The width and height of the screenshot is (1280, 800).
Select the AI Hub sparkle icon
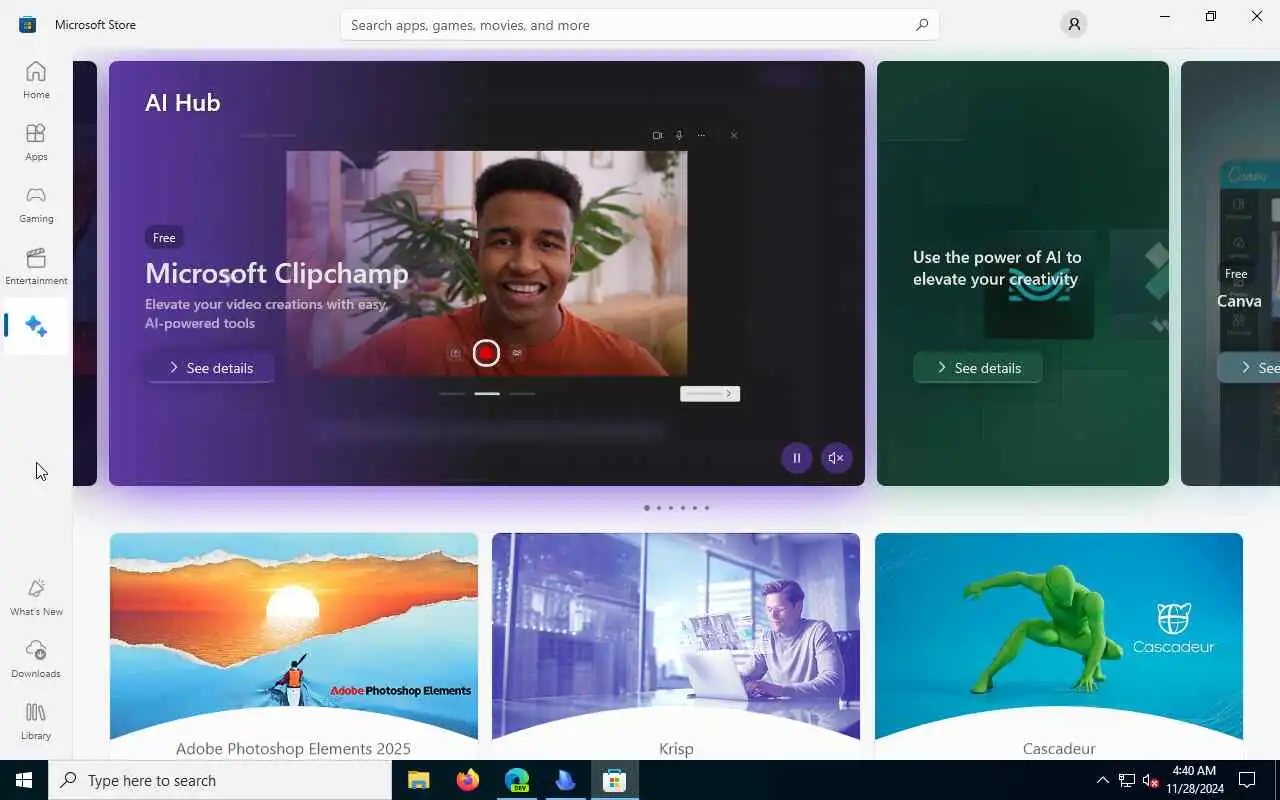pos(36,326)
